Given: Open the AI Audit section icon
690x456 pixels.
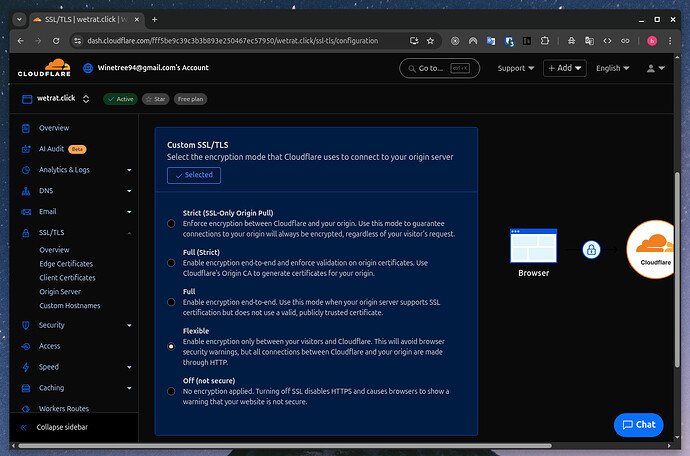Looking at the screenshot, I should coord(26,149).
